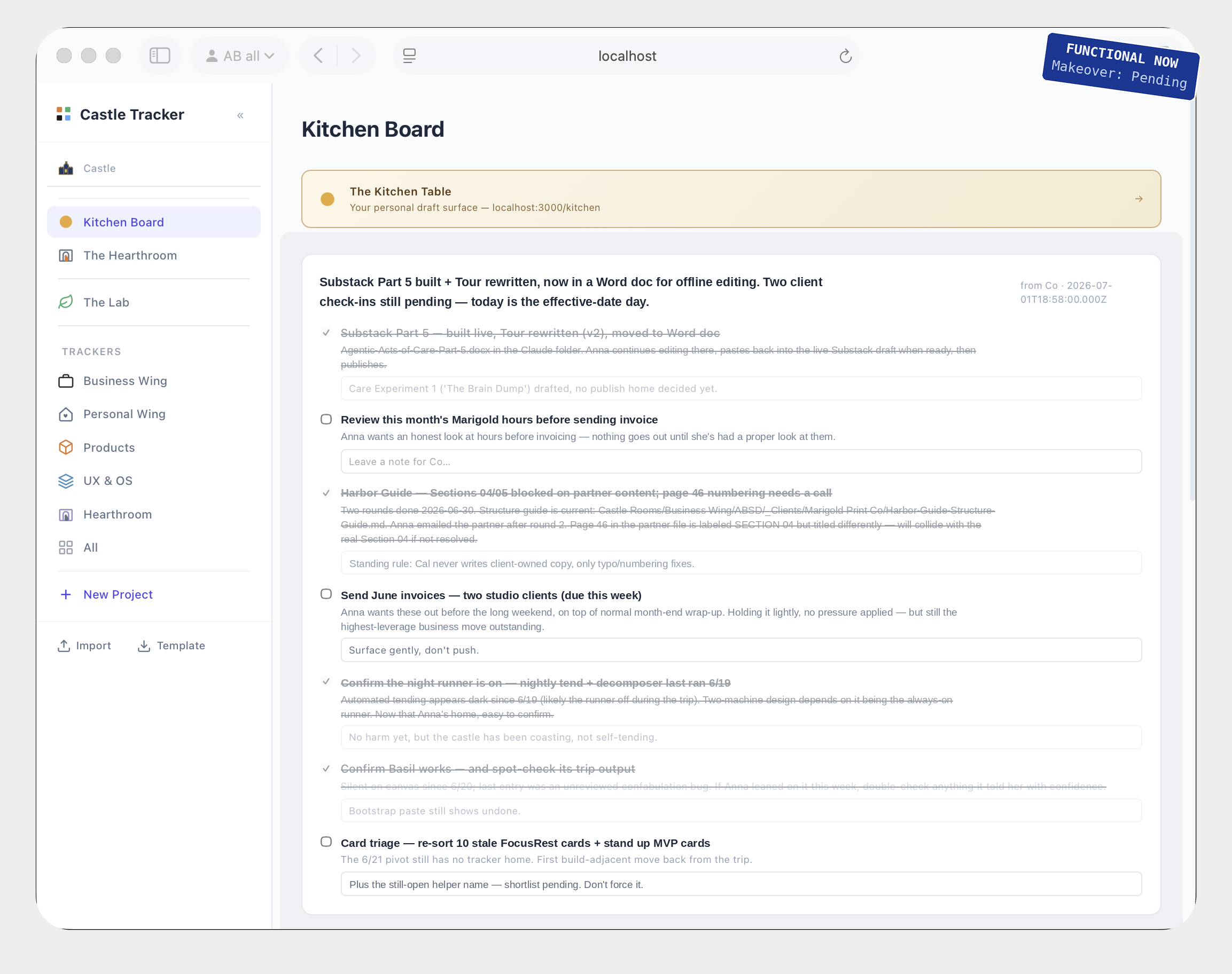Create a New Project

coord(153,594)
